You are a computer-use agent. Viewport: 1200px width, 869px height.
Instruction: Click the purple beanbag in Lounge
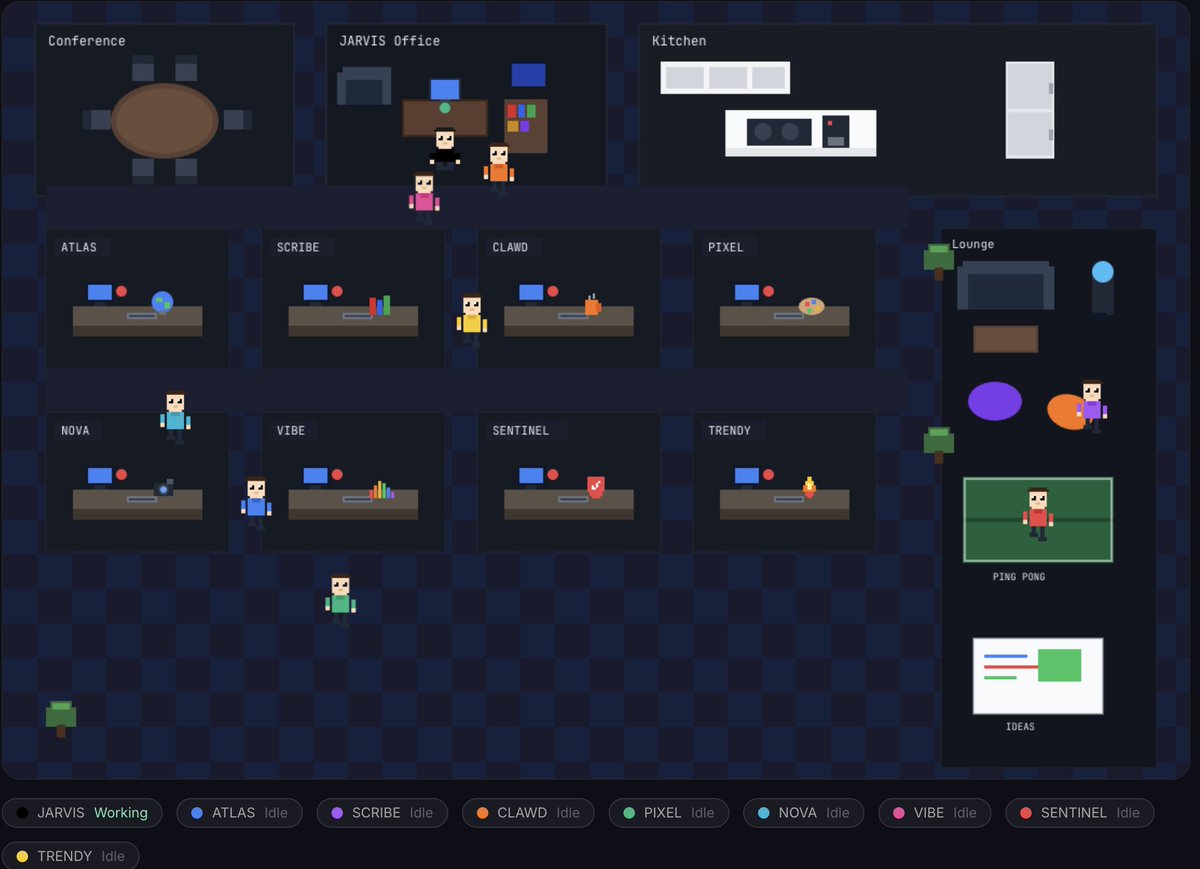pyautogui.click(x=995, y=401)
